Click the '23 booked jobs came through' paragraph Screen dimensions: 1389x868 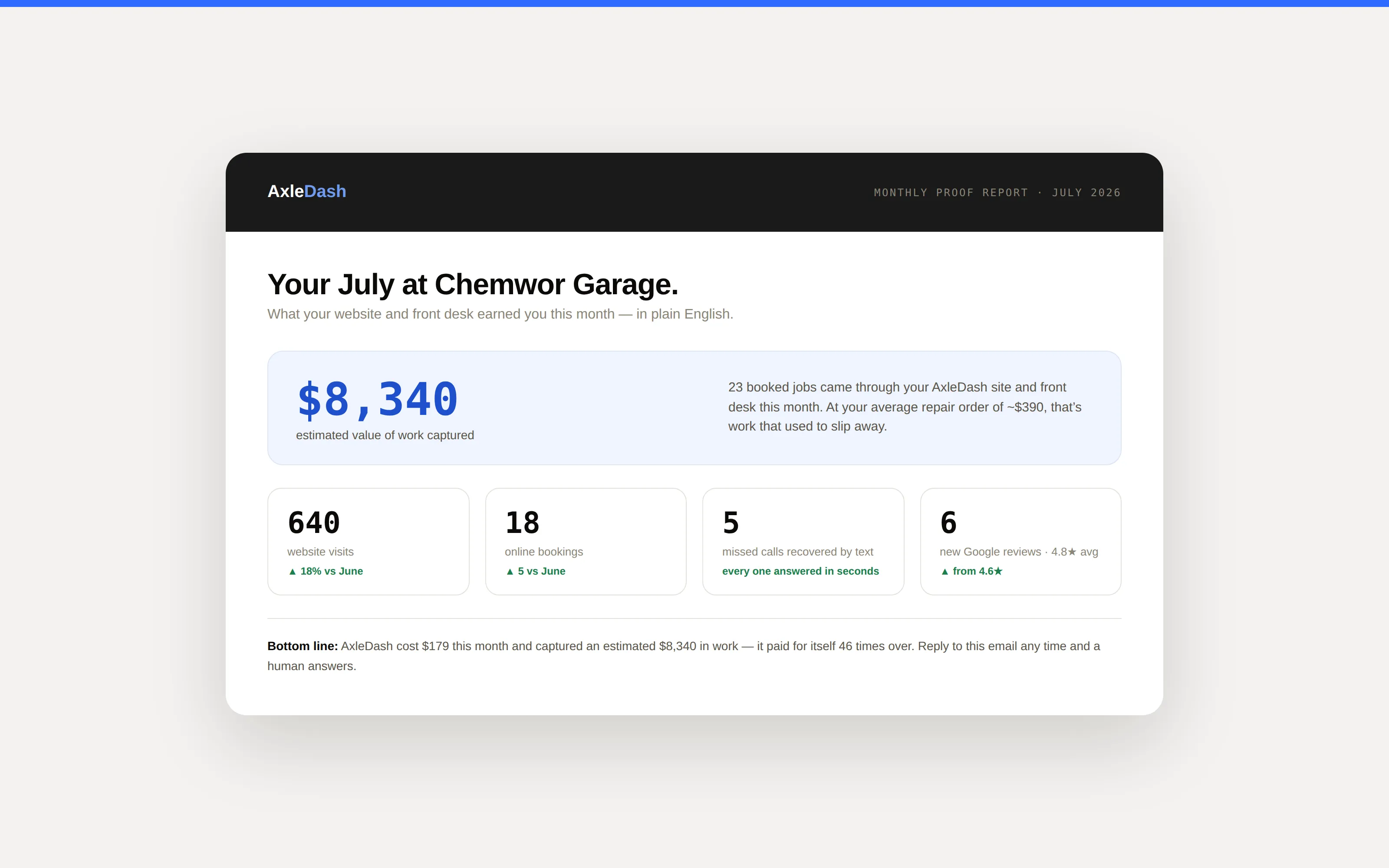[x=905, y=407]
